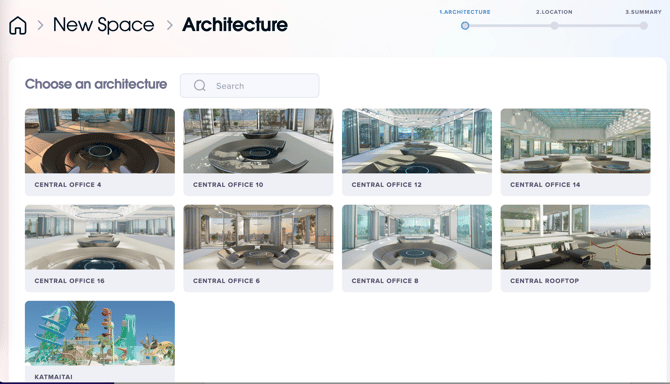The image size is (670, 384).
Task: Click the CENTRAL OFFICE 14 label
Action: (545, 185)
